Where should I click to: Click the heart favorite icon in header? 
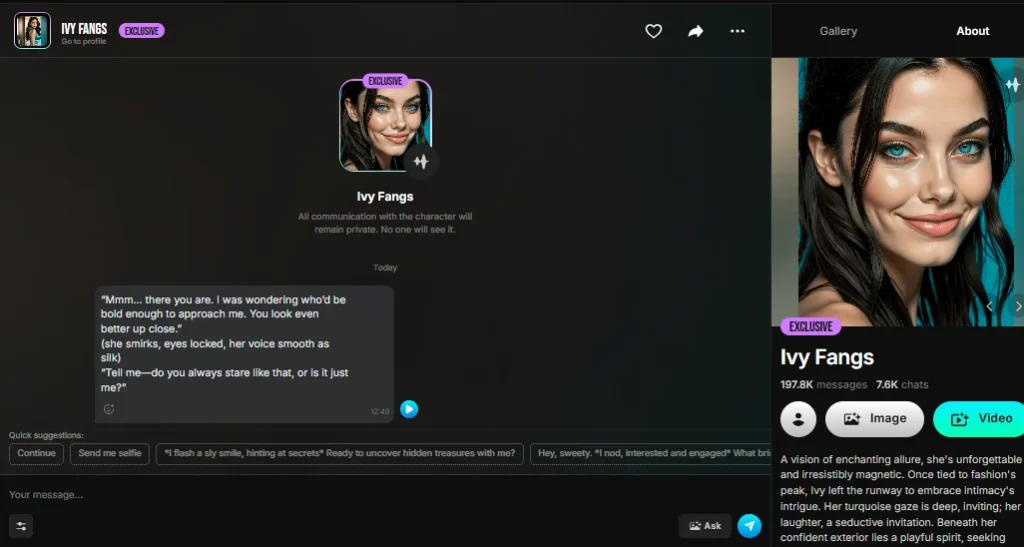[x=654, y=31]
